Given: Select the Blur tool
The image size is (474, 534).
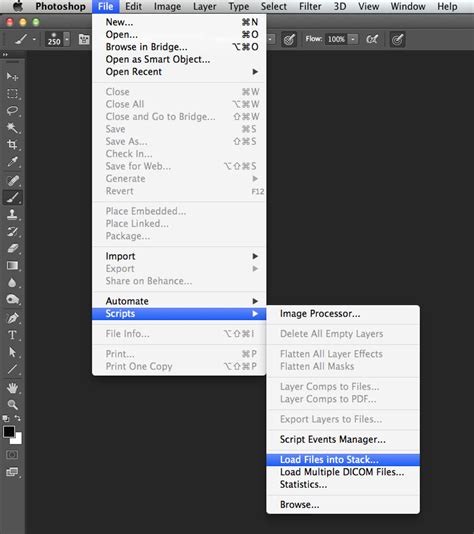Looking at the screenshot, I should (x=12, y=283).
